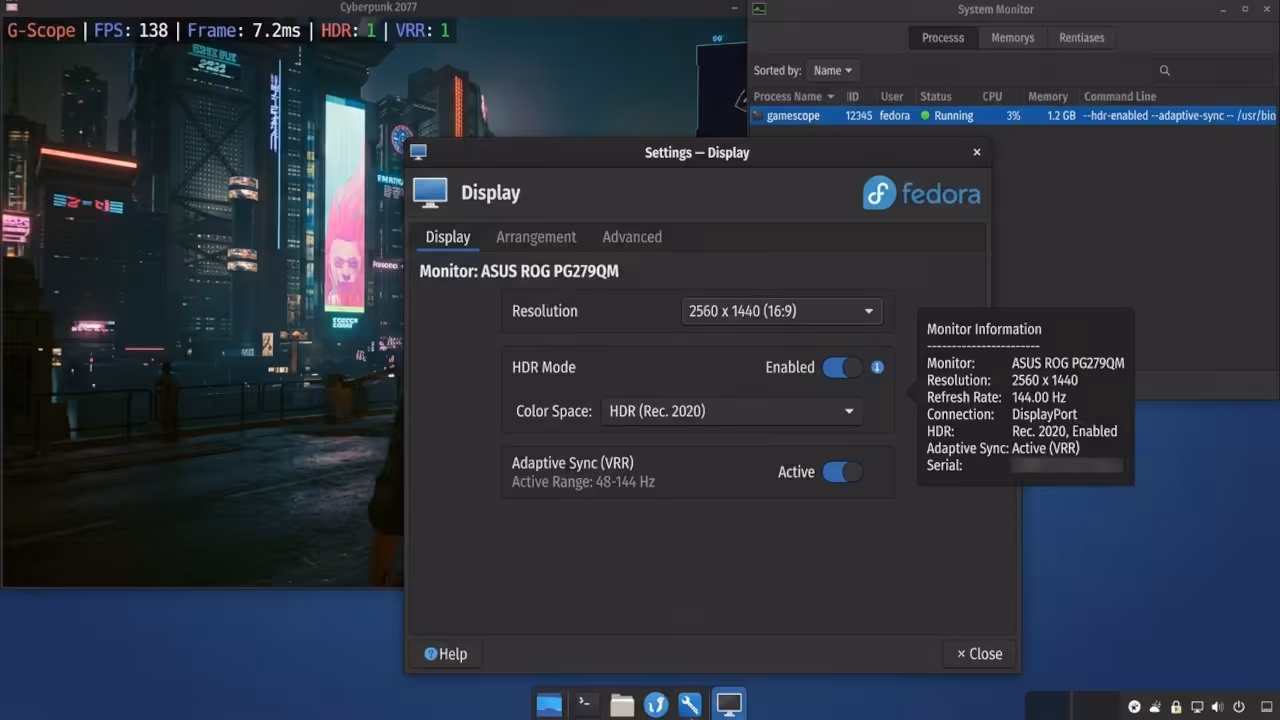The height and width of the screenshot is (720, 1280).
Task: Click the Process Name column sort arrow
Action: pos(830,97)
